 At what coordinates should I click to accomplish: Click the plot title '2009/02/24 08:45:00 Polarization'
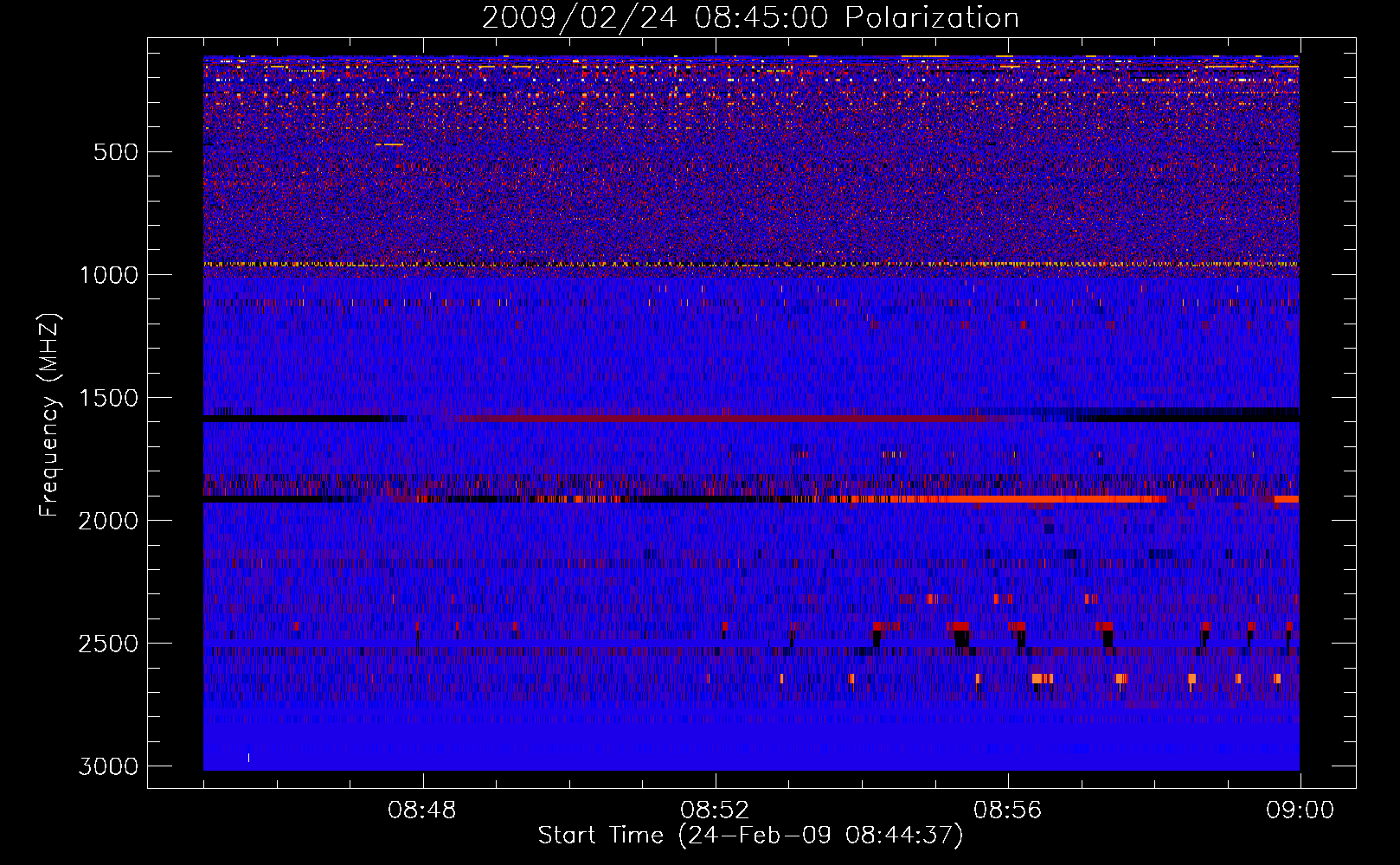pyautogui.click(x=750, y=17)
